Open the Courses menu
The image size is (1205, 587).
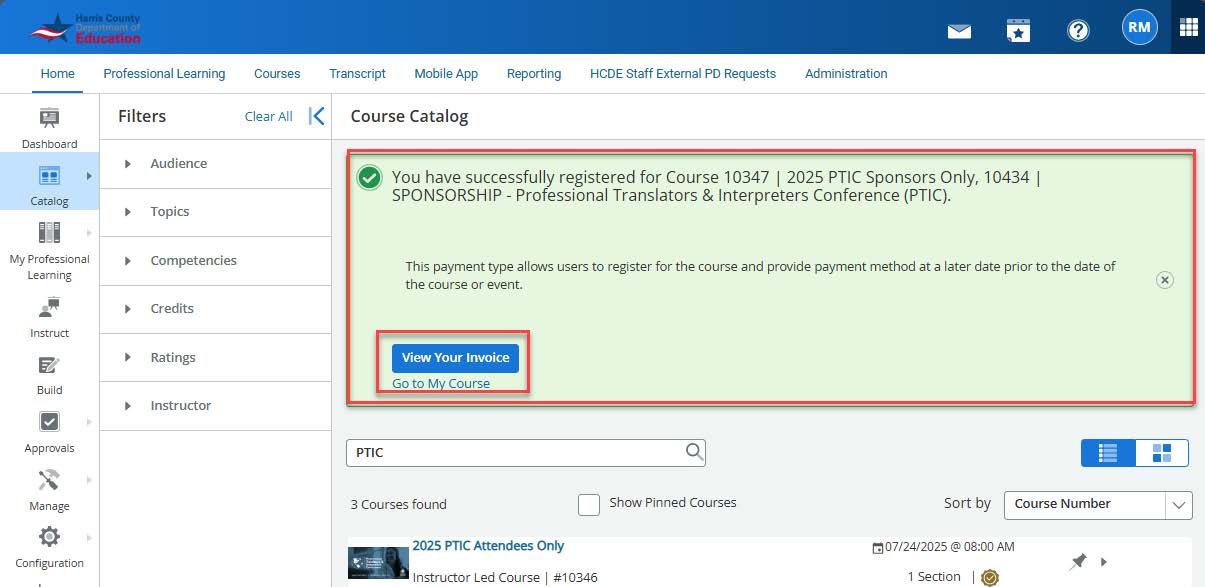click(x=277, y=73)
